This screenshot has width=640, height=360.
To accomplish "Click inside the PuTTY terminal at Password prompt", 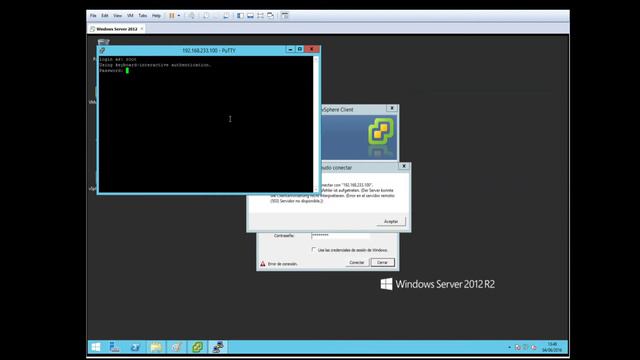I will pyautogui.click(x=127, y=71).
